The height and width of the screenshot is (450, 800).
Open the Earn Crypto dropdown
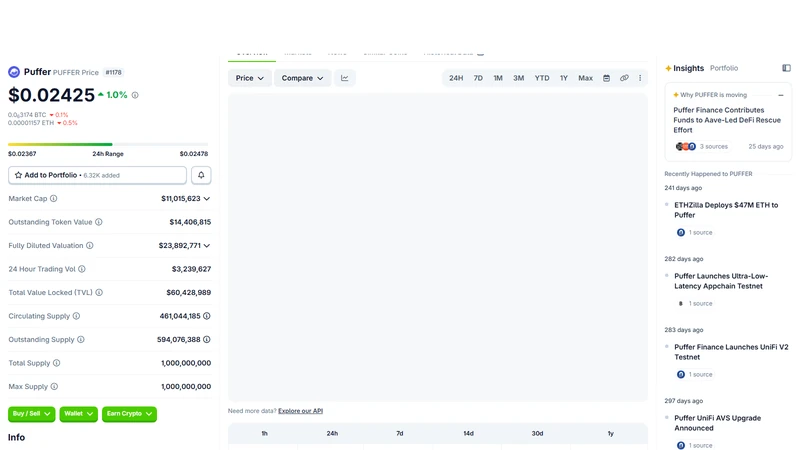(x=129, y=414)
